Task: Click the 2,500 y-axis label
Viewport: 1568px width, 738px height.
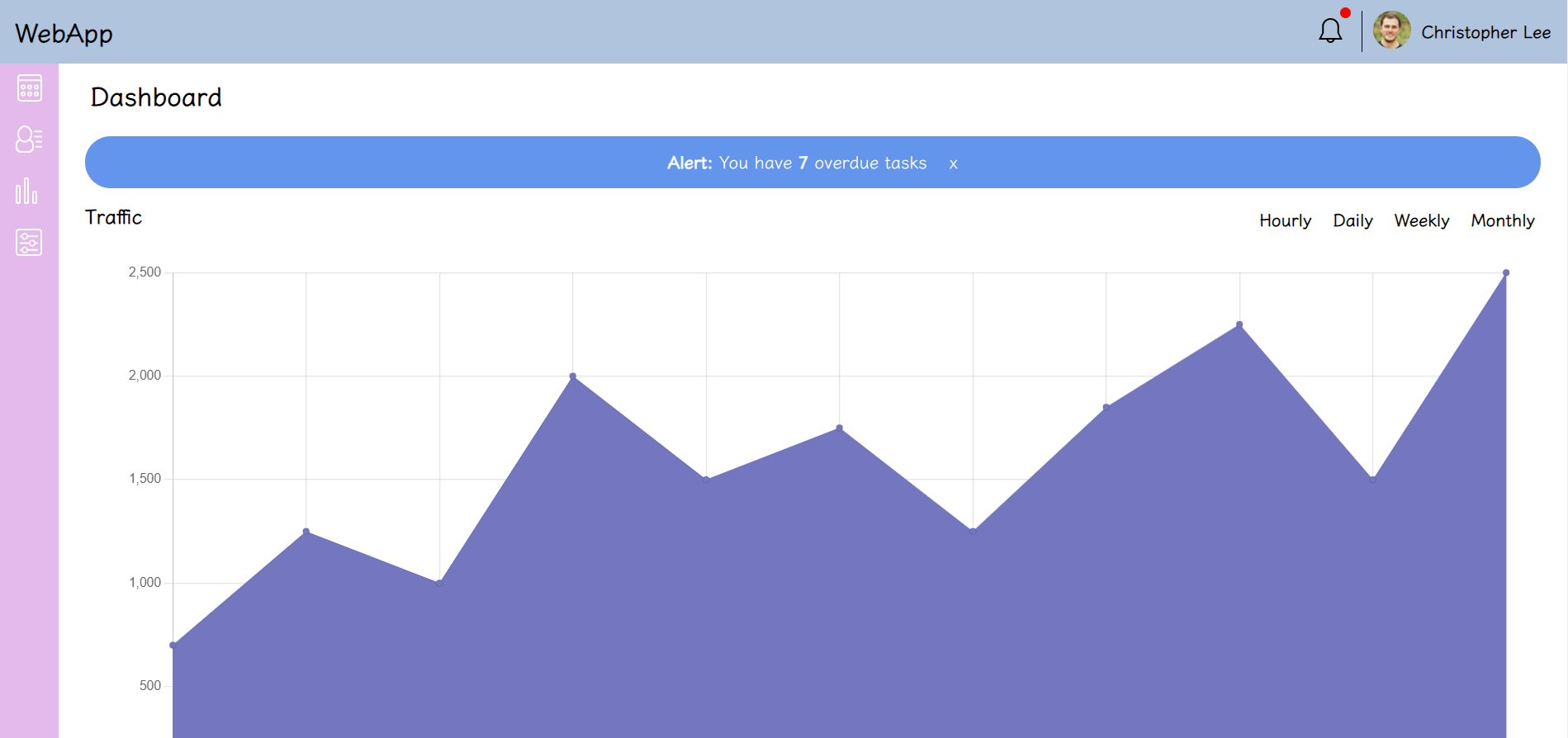Action: coord(144,272)
